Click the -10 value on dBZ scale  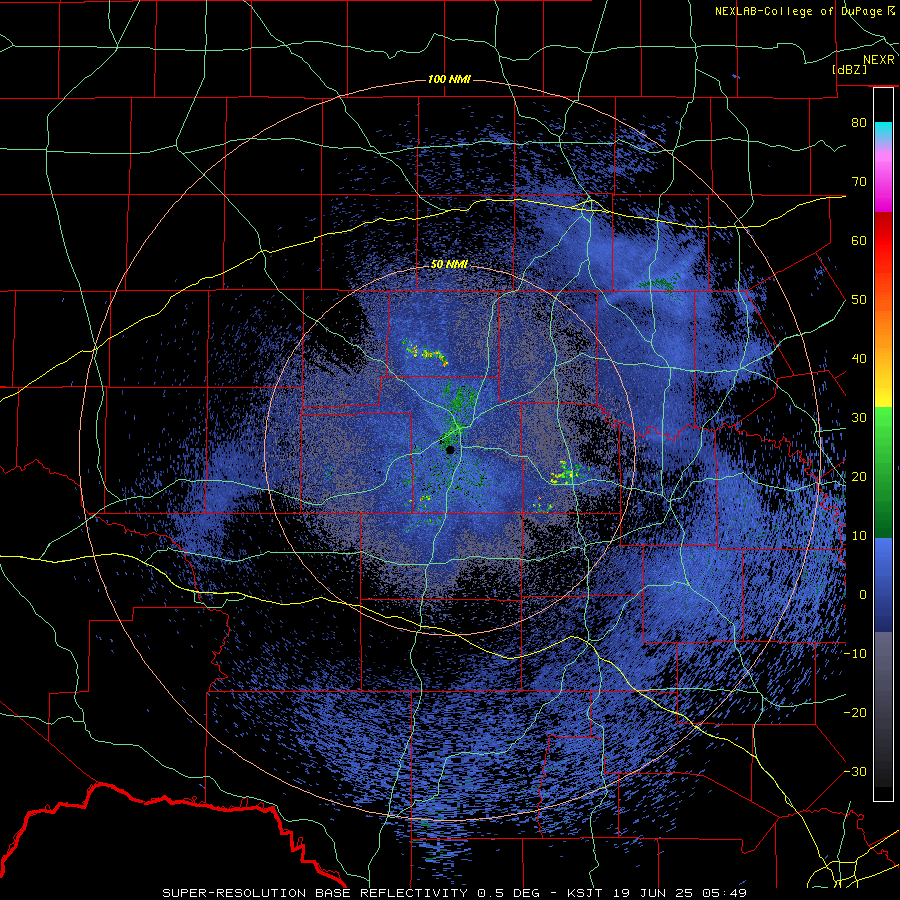coord(855,654)
